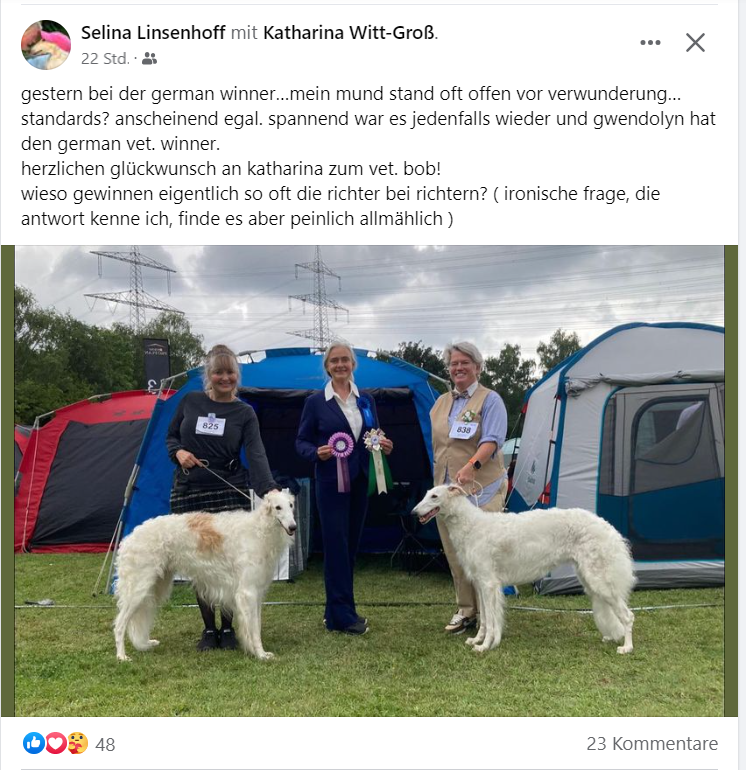Screen dimensions: 746x770
Task: Click the hugging Care emoji reaction icon
Action: 77,743
